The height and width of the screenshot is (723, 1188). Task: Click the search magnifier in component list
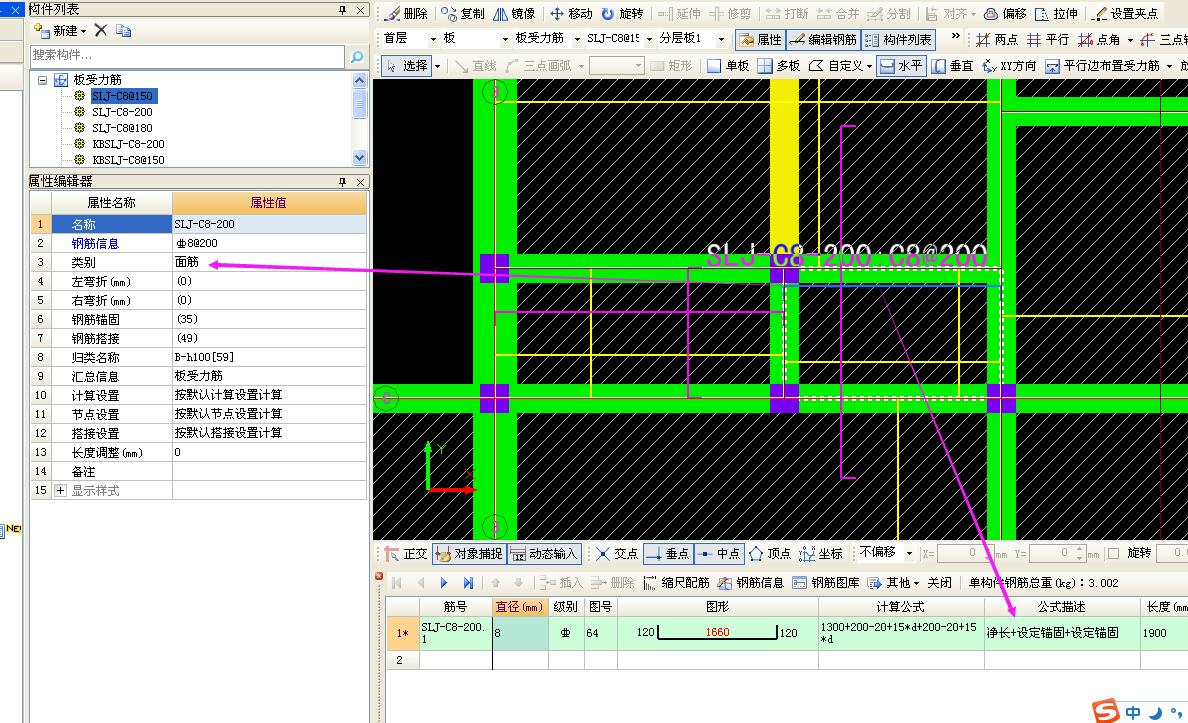[357, 56]
